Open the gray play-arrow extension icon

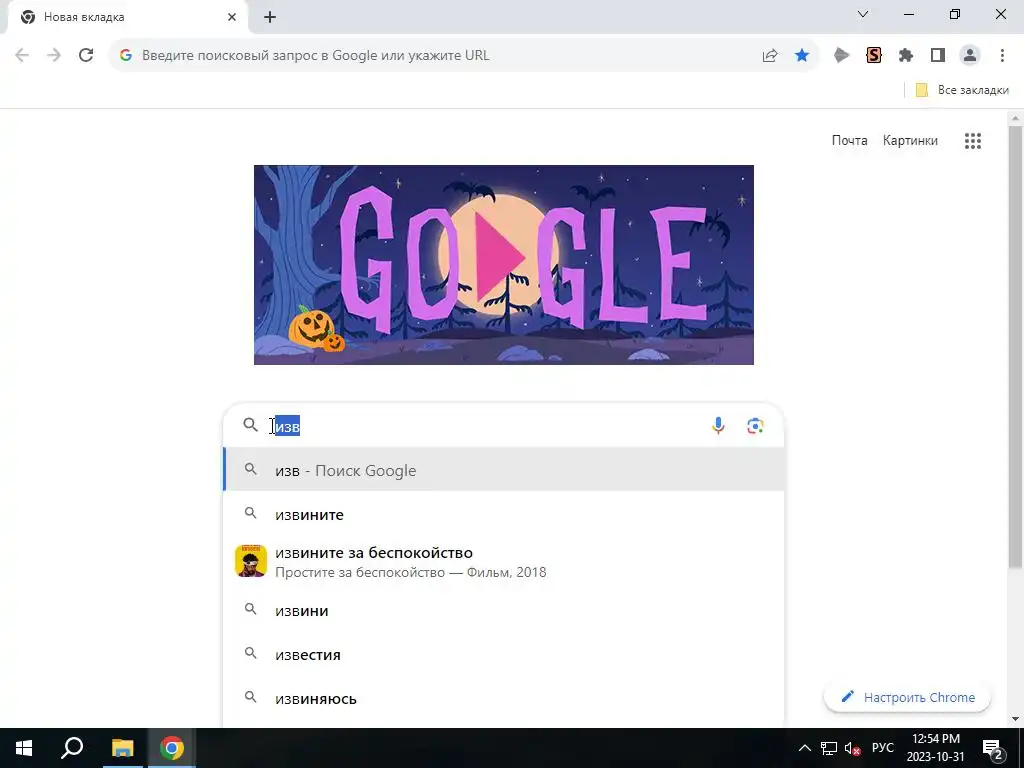pyautogui.click(x=842, y=56)
